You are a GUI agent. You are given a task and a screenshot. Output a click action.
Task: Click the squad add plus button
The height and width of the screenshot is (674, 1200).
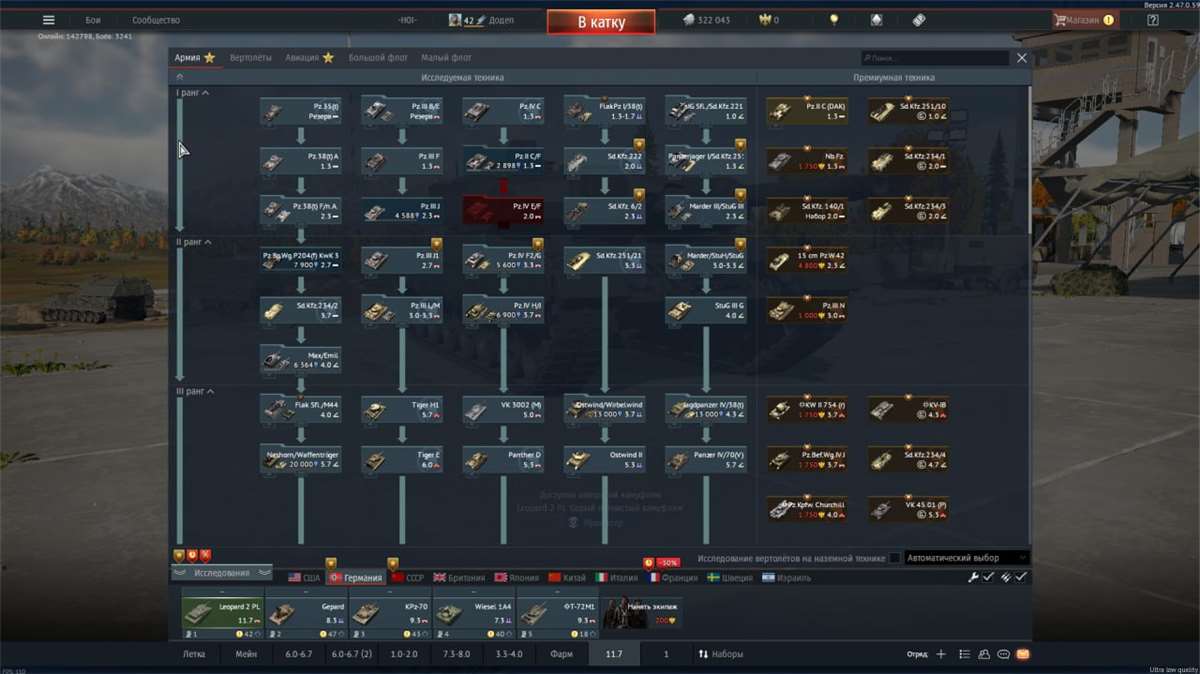click(x=940, y=654)
